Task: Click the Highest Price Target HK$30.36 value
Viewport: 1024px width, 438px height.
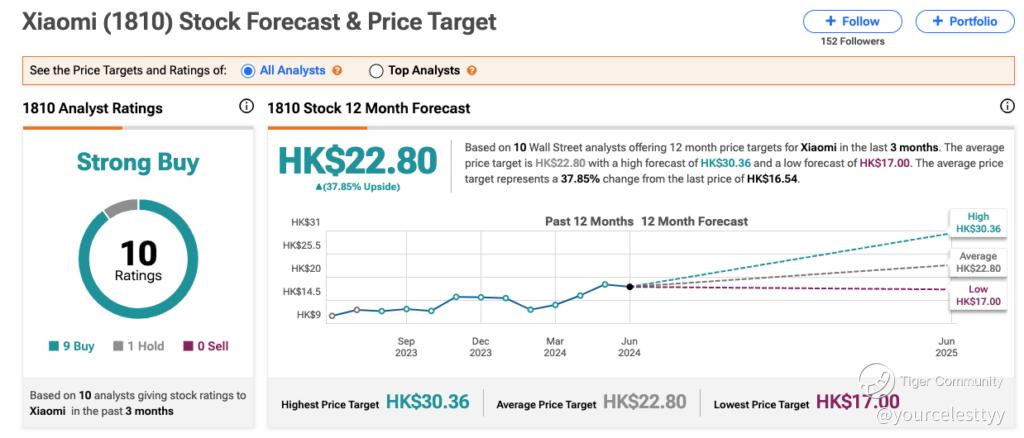Action: (x=428, y=401)
